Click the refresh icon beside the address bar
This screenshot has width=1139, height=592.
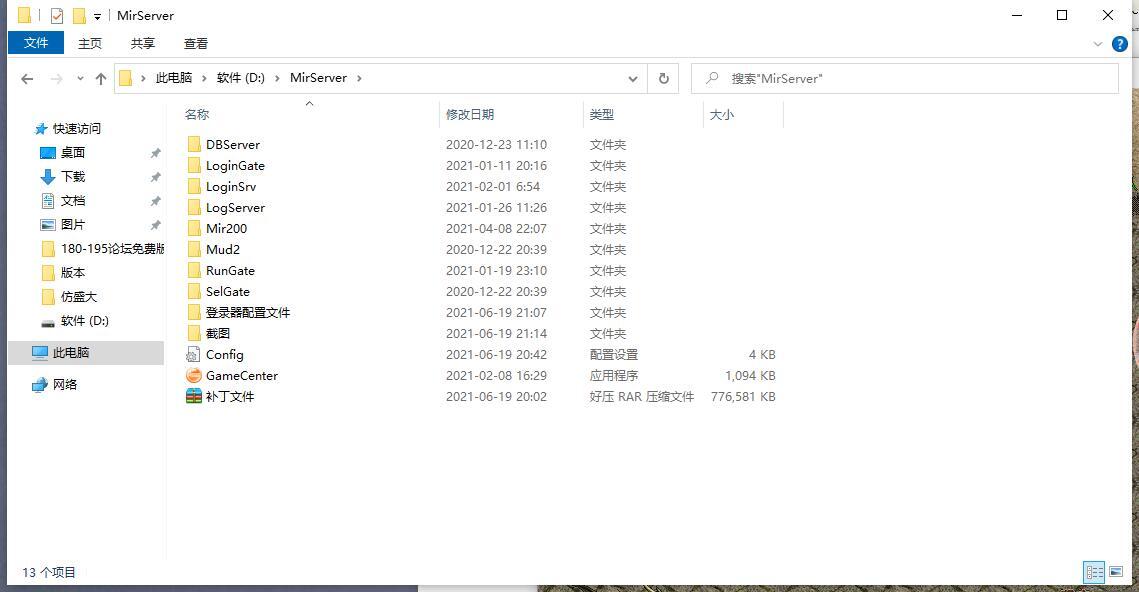coord(663,78)
